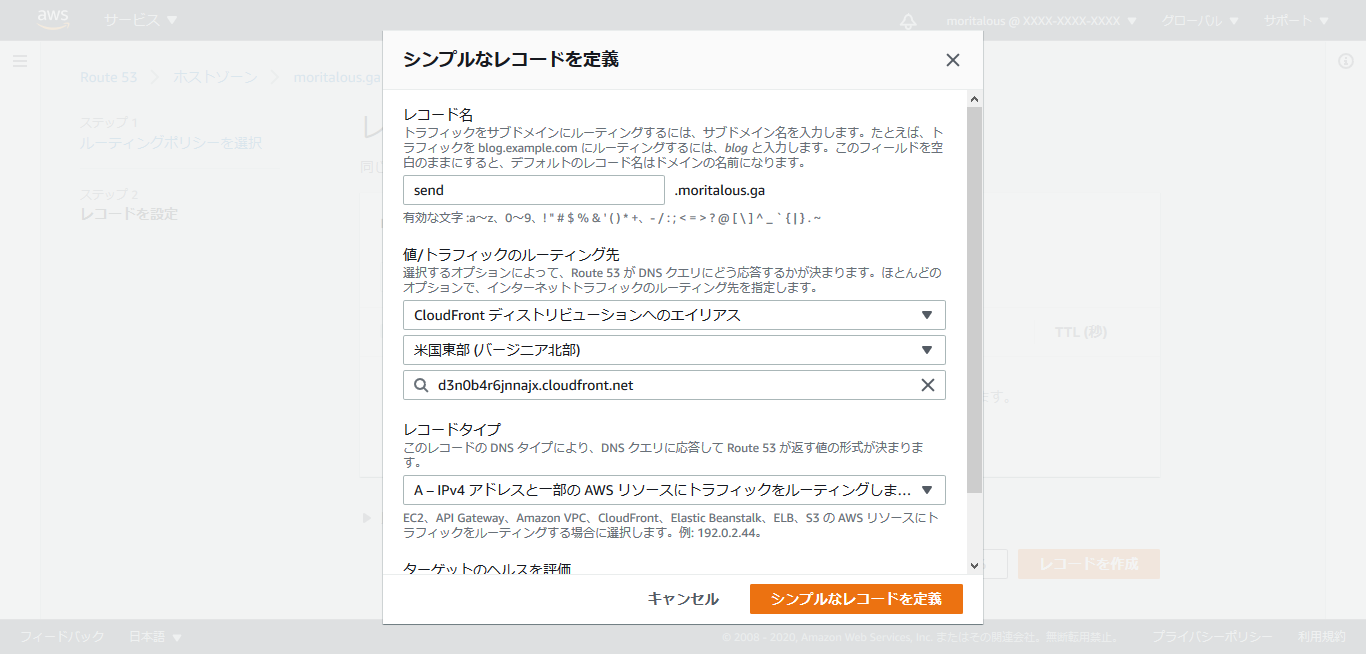
Task: Open the info panel icon
Action: pyautogui.click(x=1345, y=61)
